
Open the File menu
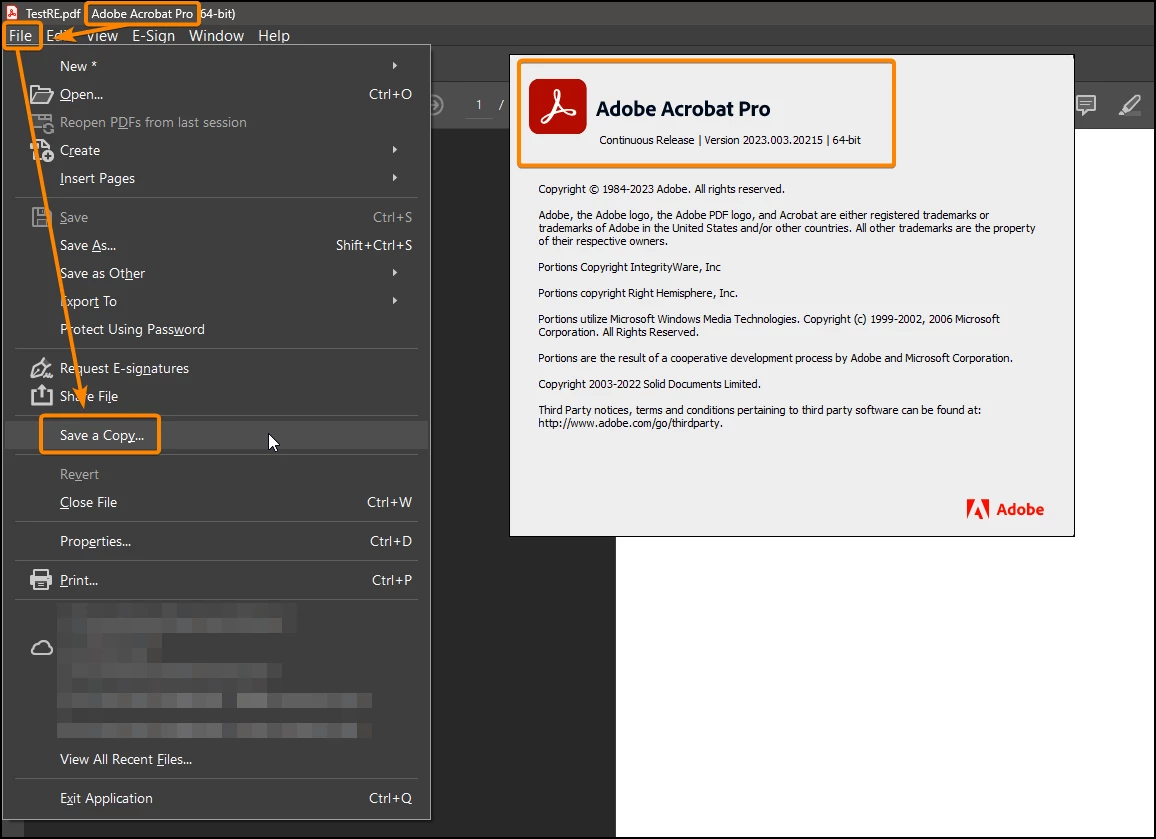coord(21,35)
